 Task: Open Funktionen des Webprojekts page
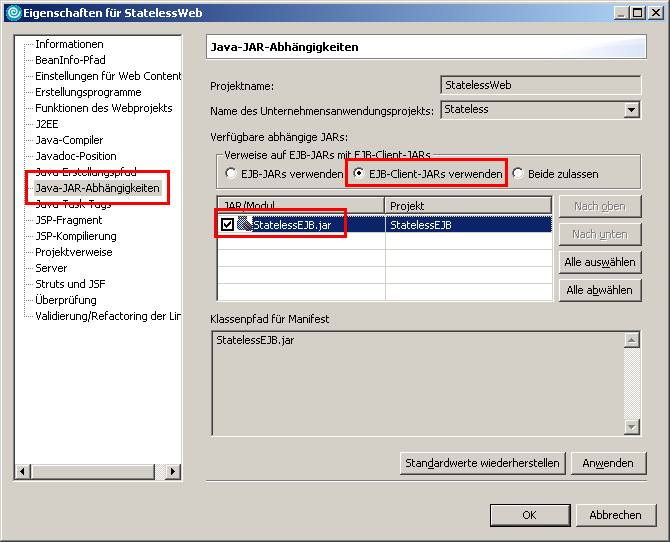tap(104, 108)
